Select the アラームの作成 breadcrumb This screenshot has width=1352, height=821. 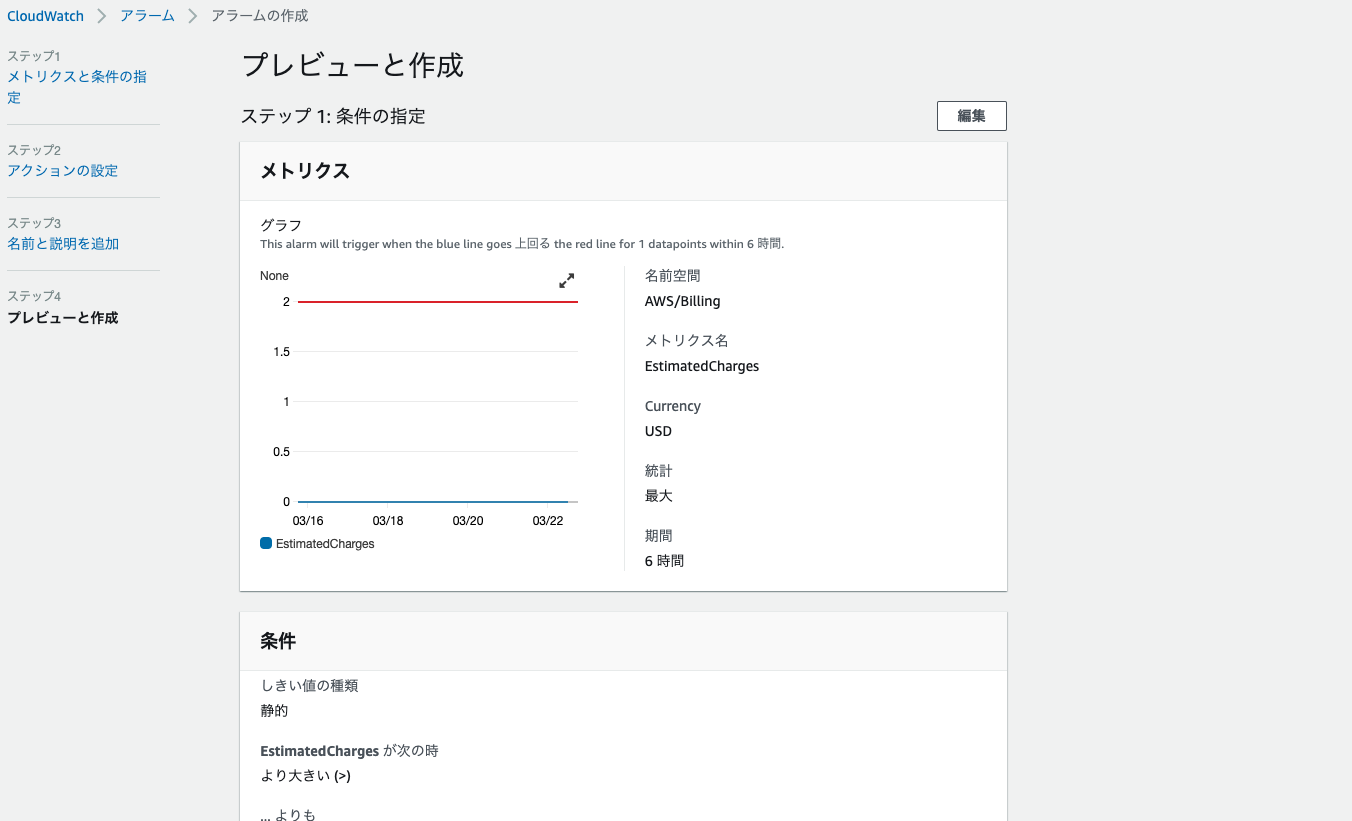click(x=260, y=16)
